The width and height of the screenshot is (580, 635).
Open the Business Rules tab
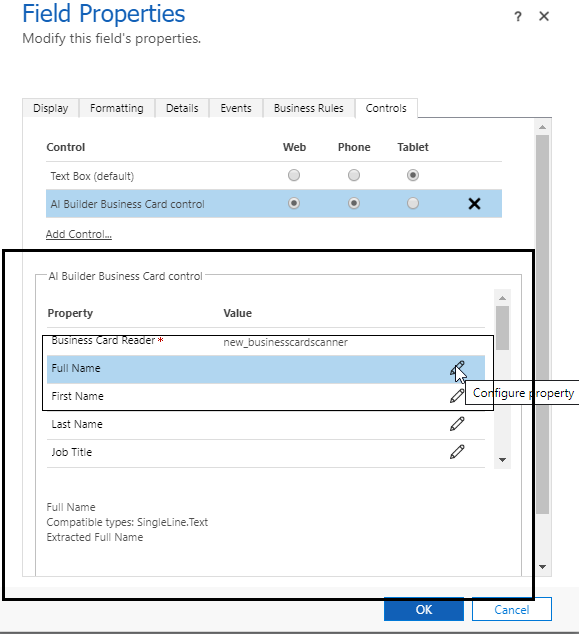tap(309, 108)
